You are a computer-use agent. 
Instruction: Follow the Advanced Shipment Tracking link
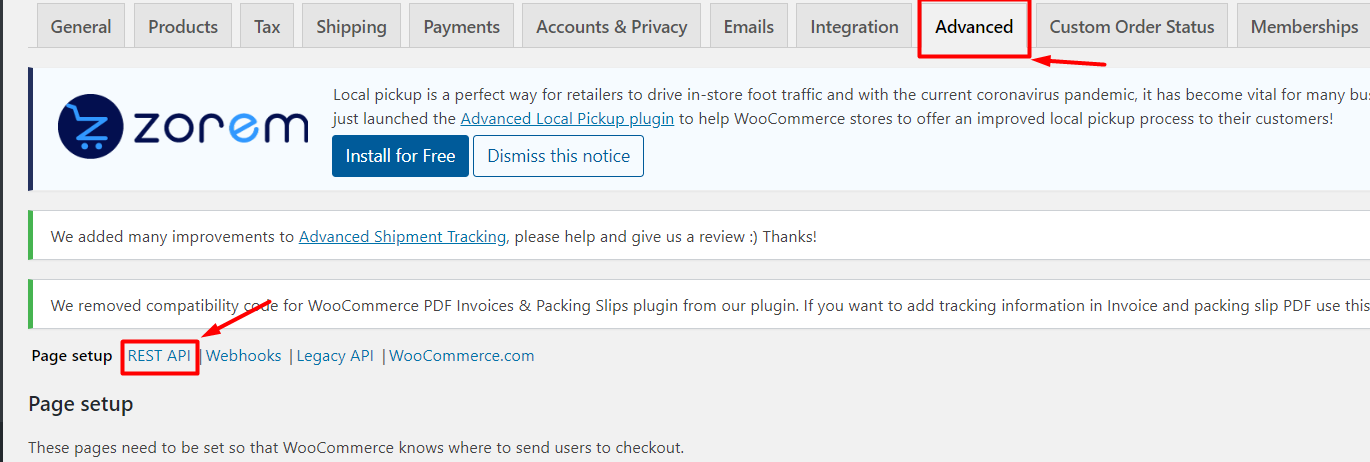point(402,237)
